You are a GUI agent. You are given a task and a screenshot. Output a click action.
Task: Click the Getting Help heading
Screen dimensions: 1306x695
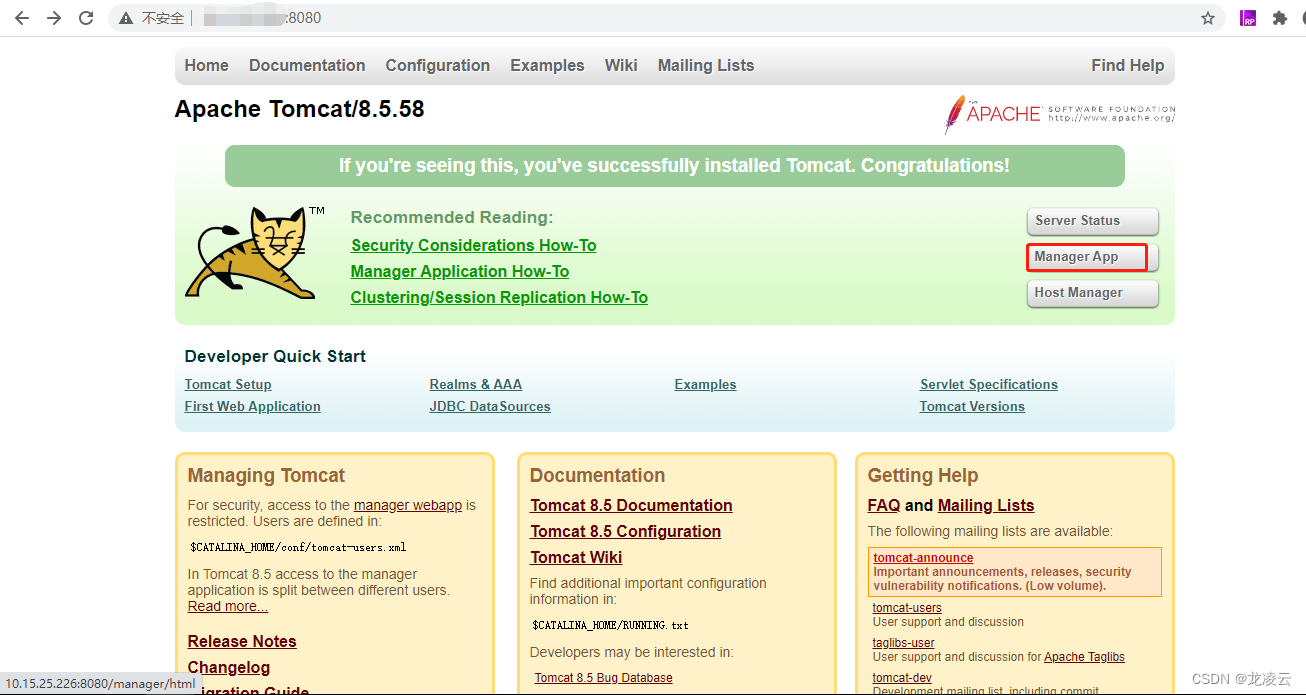[x=923, y=476]
